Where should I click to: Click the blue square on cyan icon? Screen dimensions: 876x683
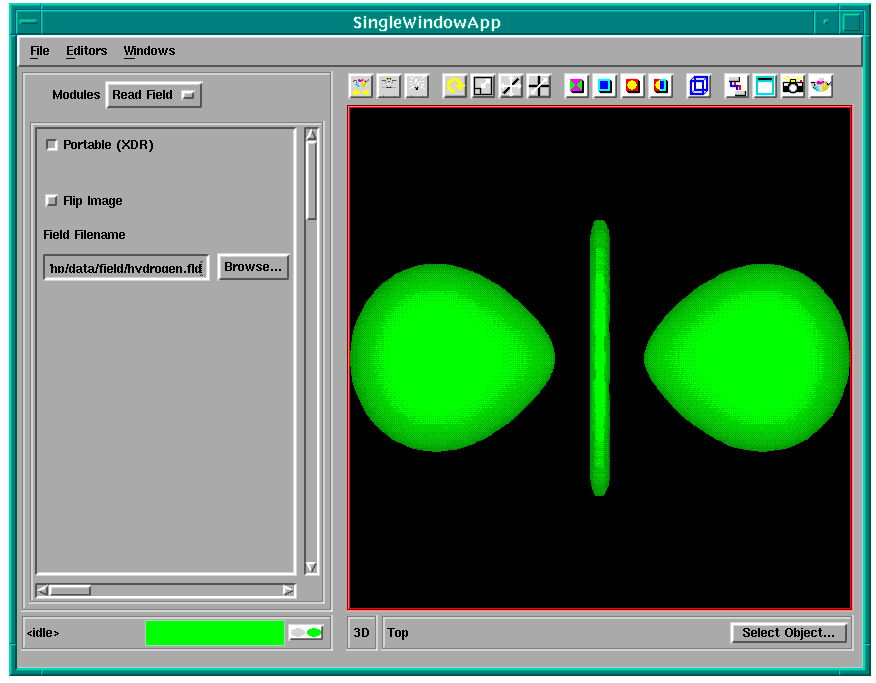coord(605,87)
